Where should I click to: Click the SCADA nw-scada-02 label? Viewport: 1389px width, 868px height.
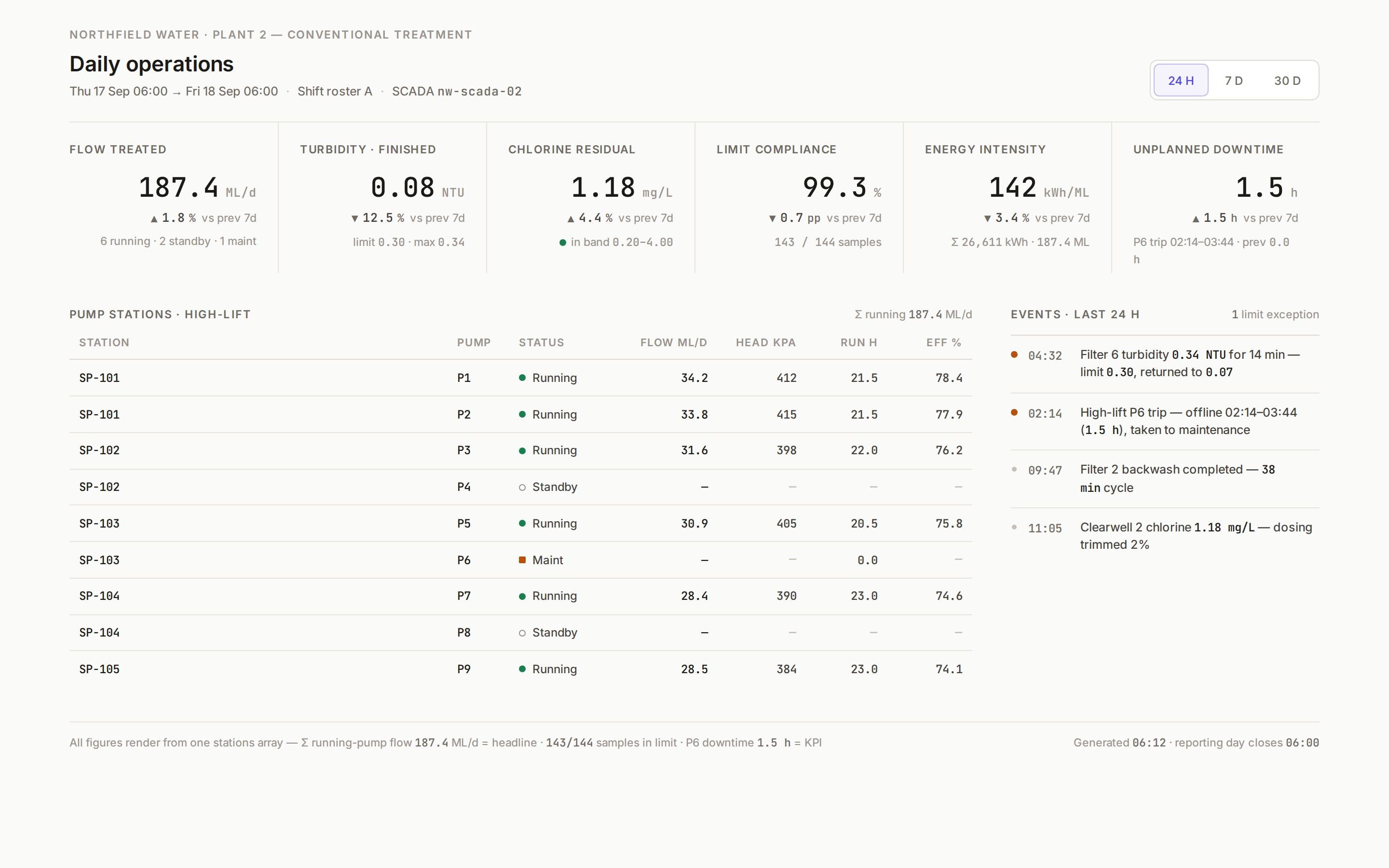[457, 91]
